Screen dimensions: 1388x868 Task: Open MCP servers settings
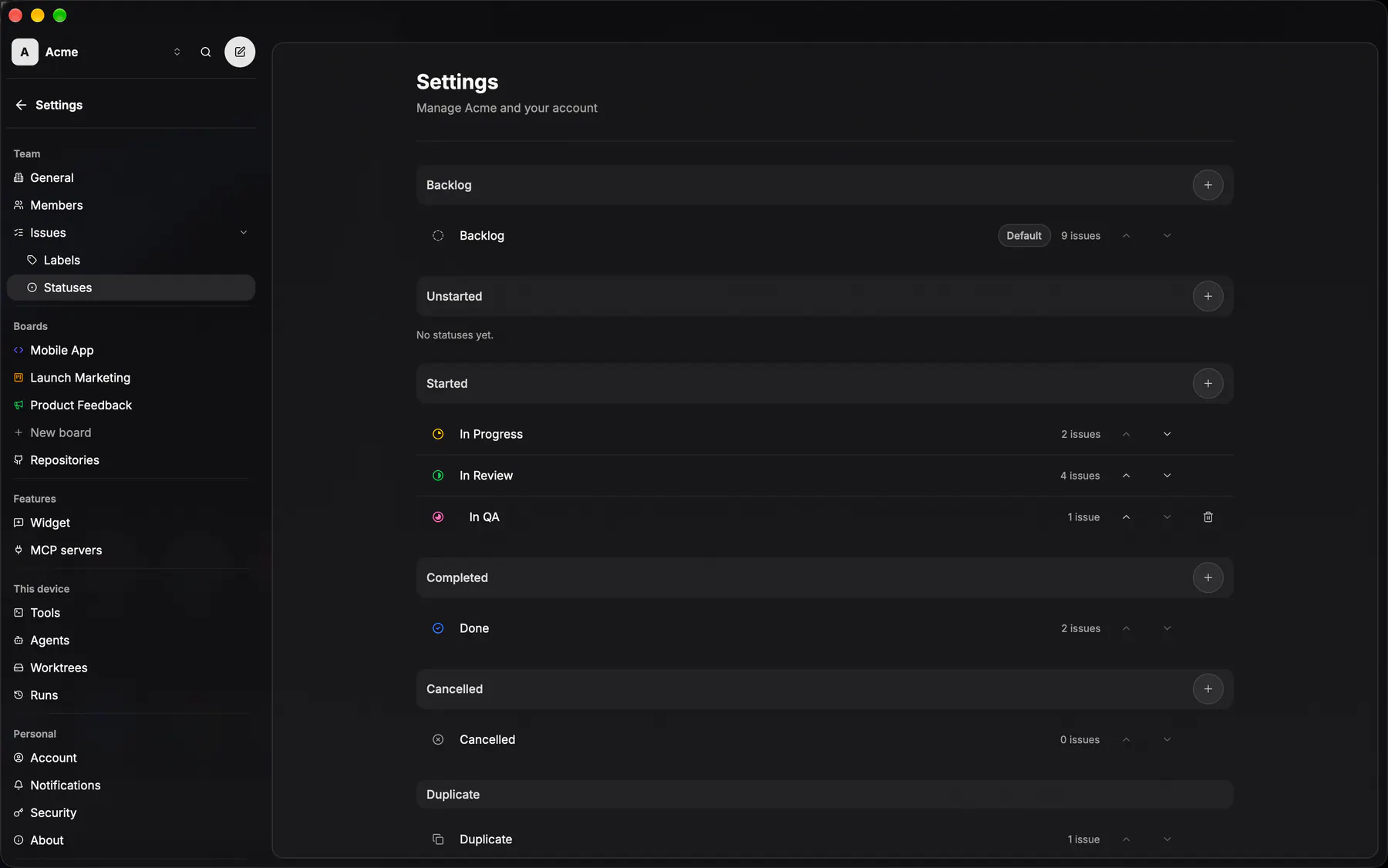[130, 550]
